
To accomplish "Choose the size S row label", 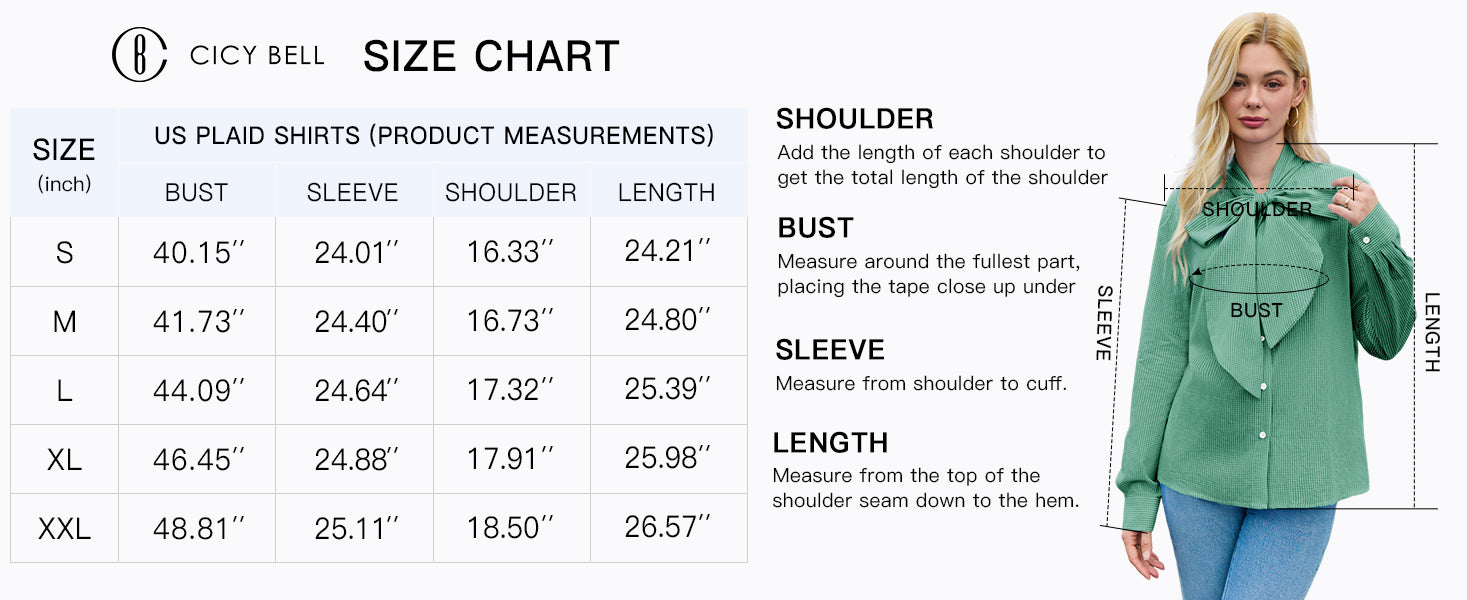I will [64, 252].
